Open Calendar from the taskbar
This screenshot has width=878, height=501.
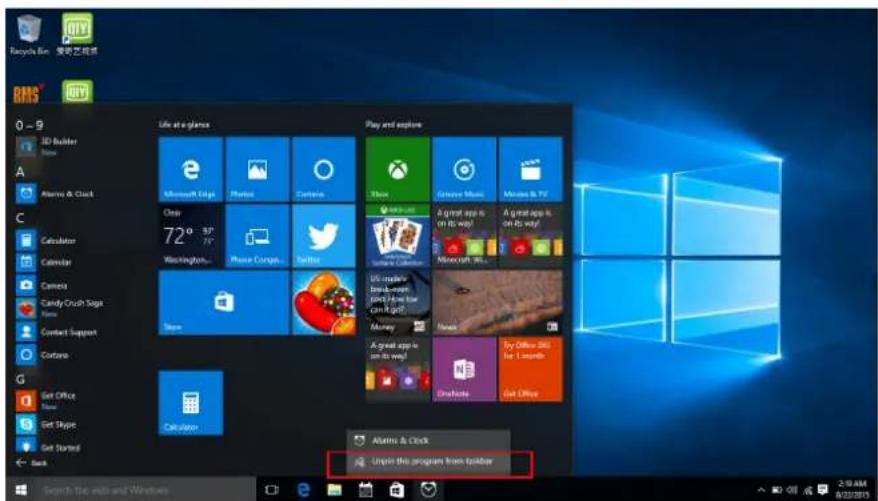366,490
